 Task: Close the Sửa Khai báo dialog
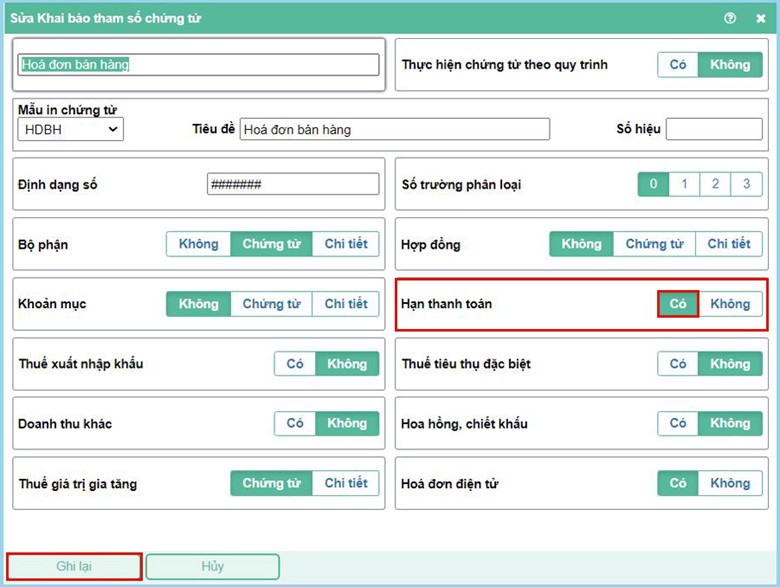click(759, 18)
